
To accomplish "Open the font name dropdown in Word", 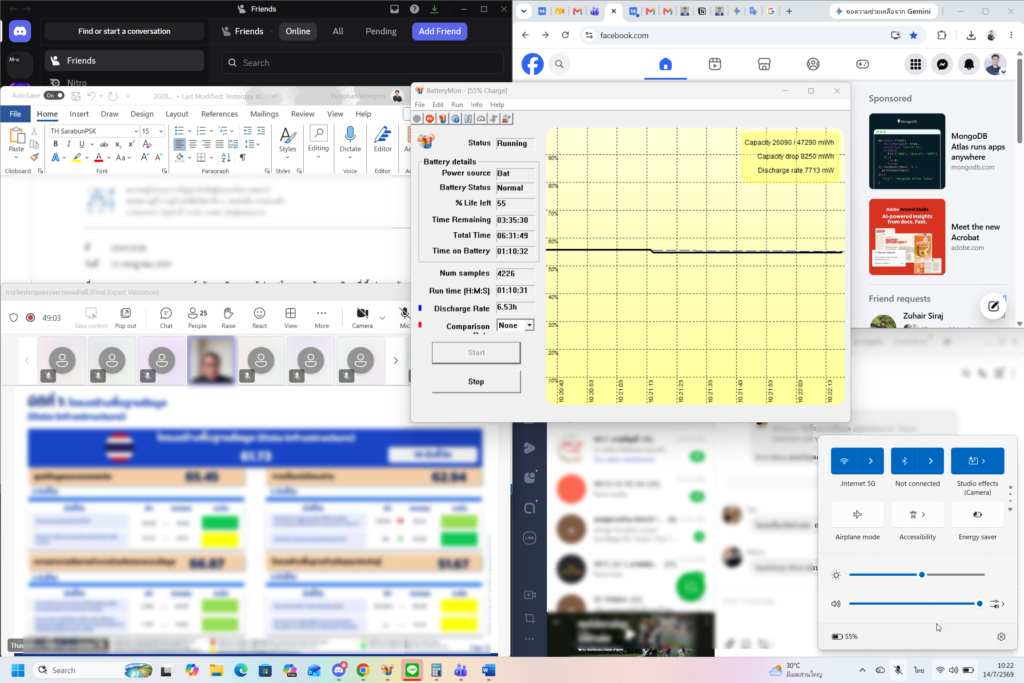I will [x=135, y=131].
